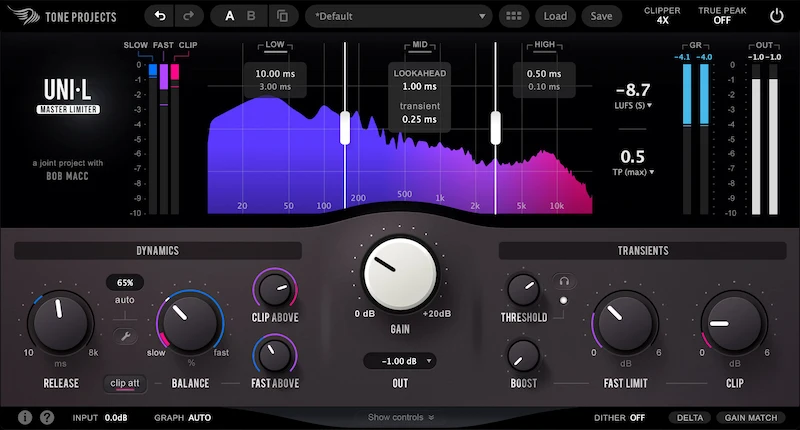The width and height of the screenshot is (800, 430).
Task: Click the low-mid crossover handle near 200 Hz
Action: pos(345,128)
